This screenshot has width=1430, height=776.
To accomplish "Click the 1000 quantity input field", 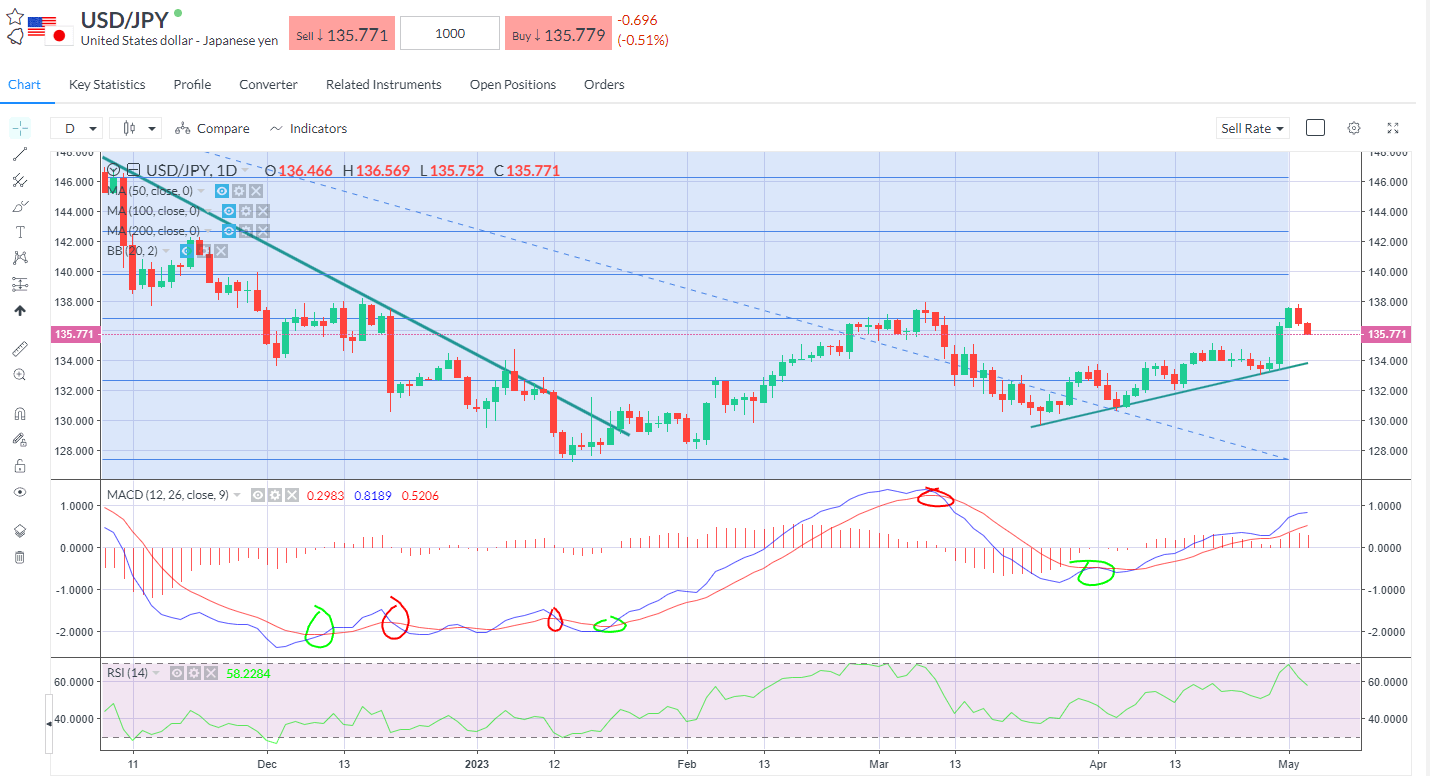I will (x=449, y=33).
